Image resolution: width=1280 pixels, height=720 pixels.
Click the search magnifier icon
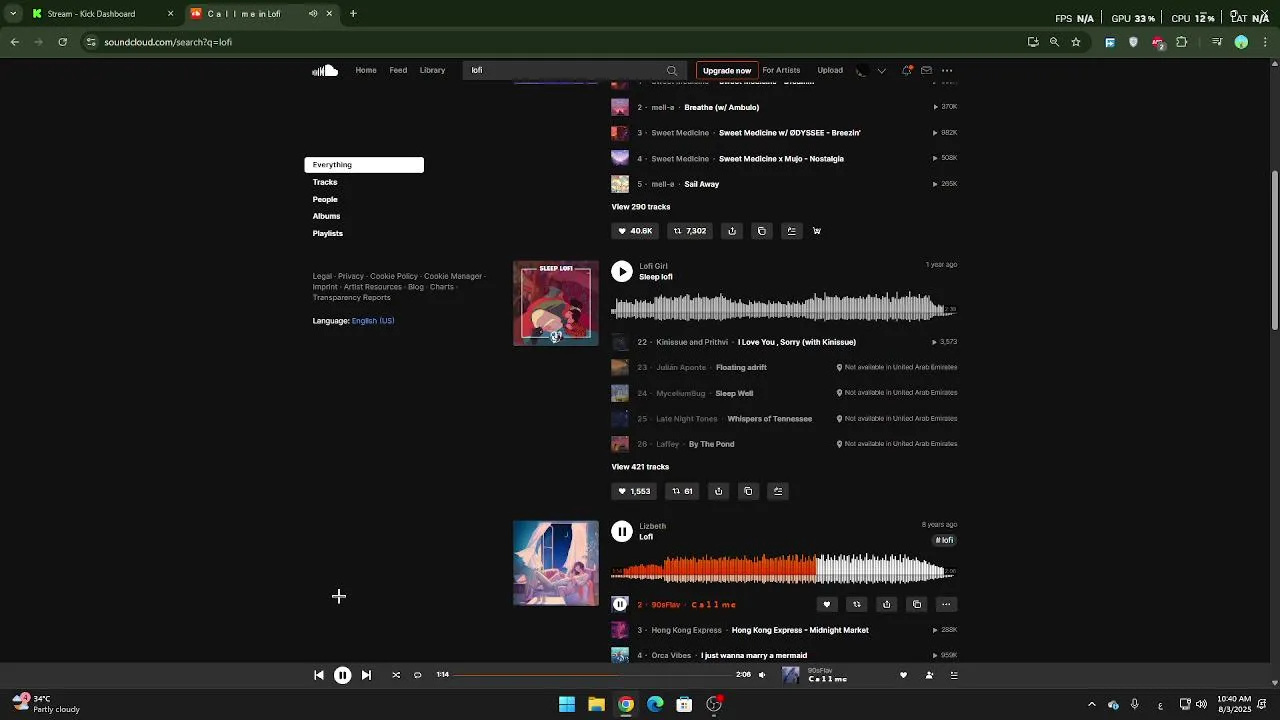pyautogui.click(x=672, y=70)
